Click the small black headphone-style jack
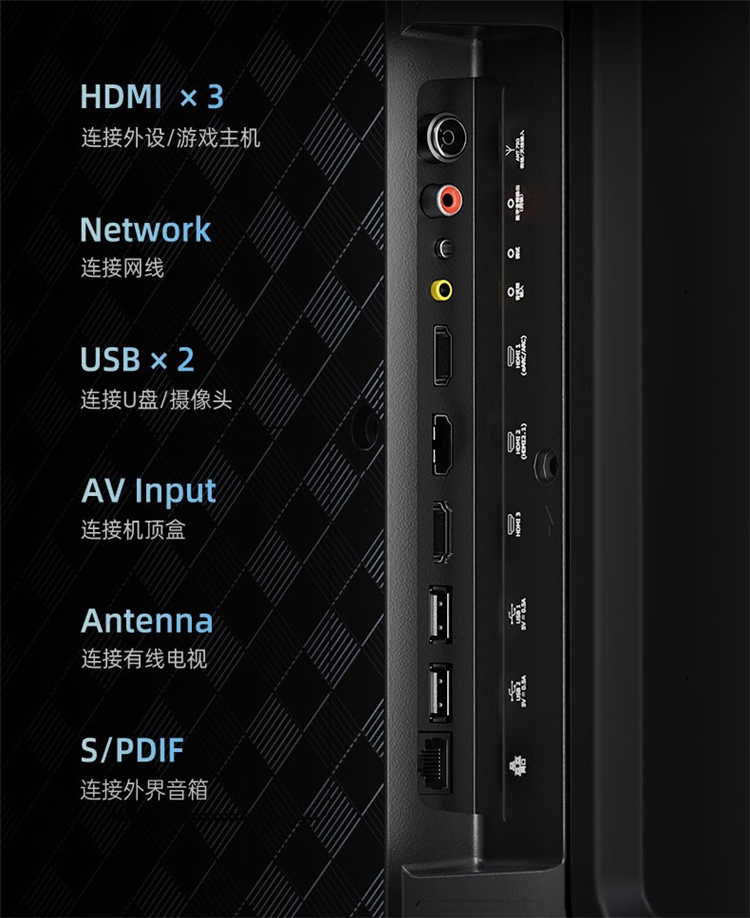Viewport: 750px width, 918px height. coord(444,248)
